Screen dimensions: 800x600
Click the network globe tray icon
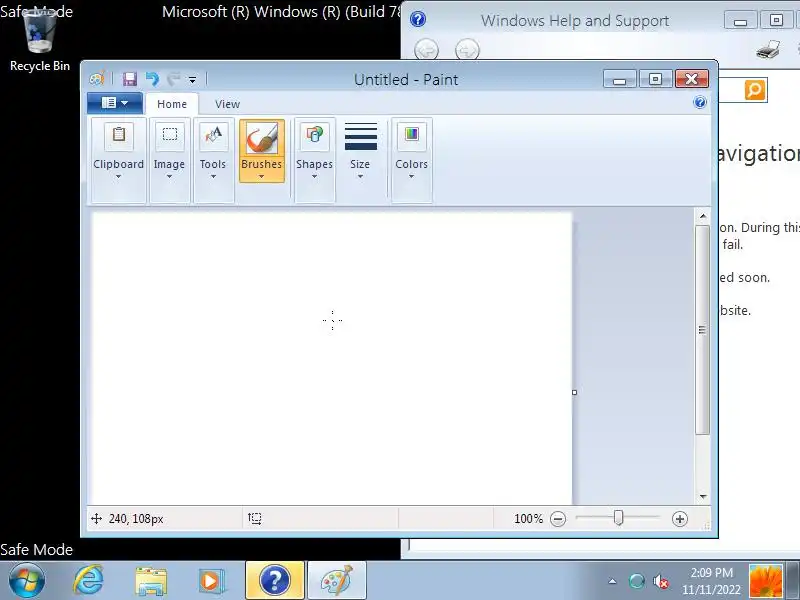(636, 581)
